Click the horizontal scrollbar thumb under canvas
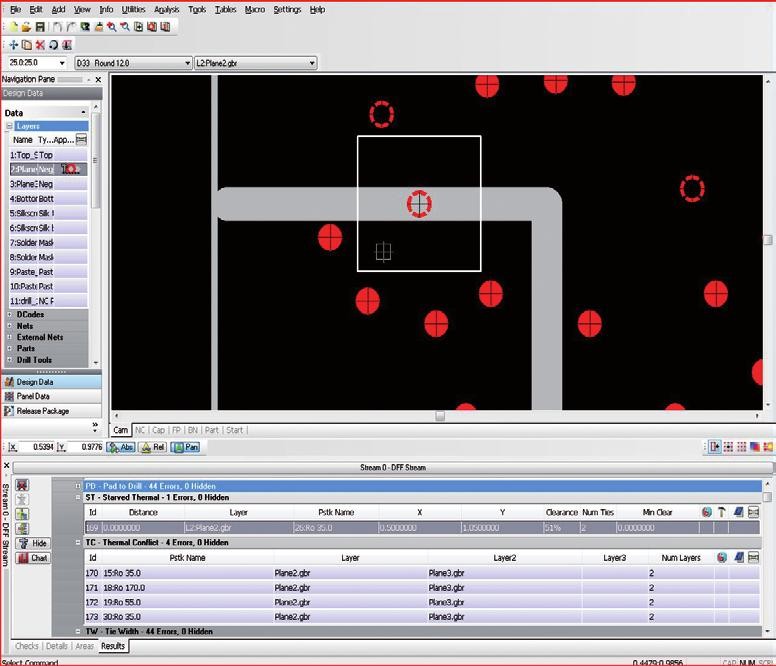The width and height of the screenshot is (776, 666). click(440, 416)
